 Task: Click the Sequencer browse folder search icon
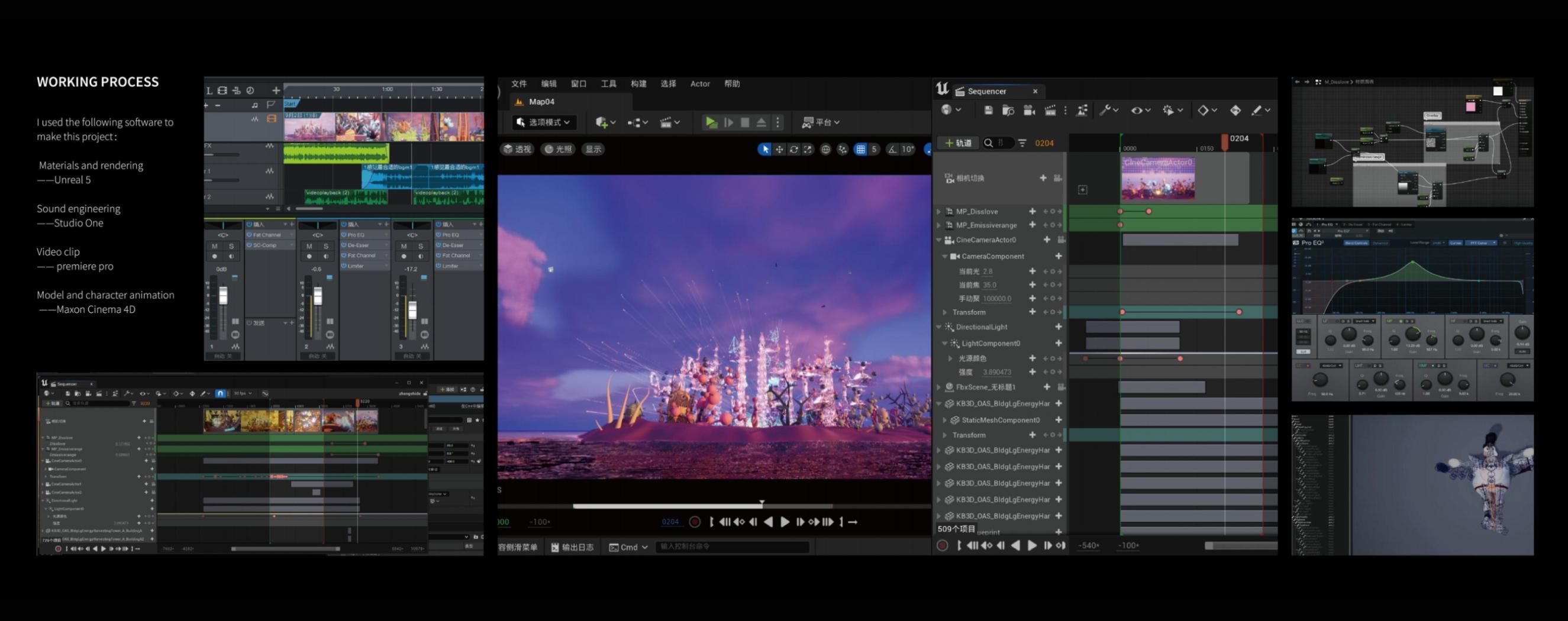(1008, 110)
